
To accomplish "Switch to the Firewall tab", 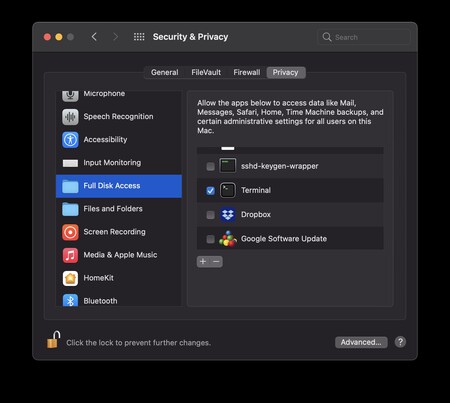I will [247, 72].
